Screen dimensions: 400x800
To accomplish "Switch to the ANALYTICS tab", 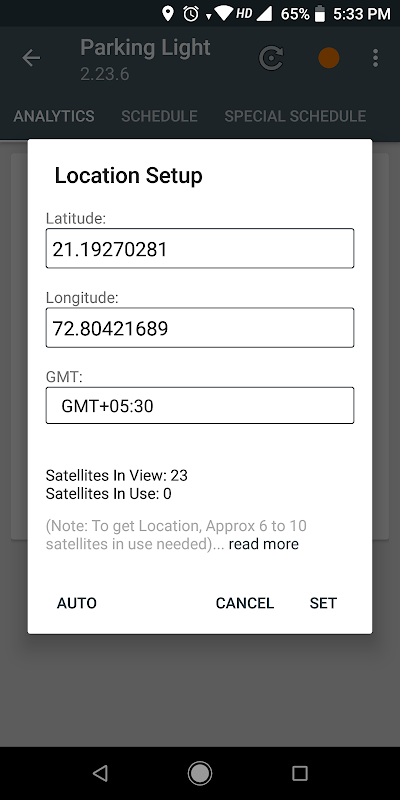I will coord(54,116).
